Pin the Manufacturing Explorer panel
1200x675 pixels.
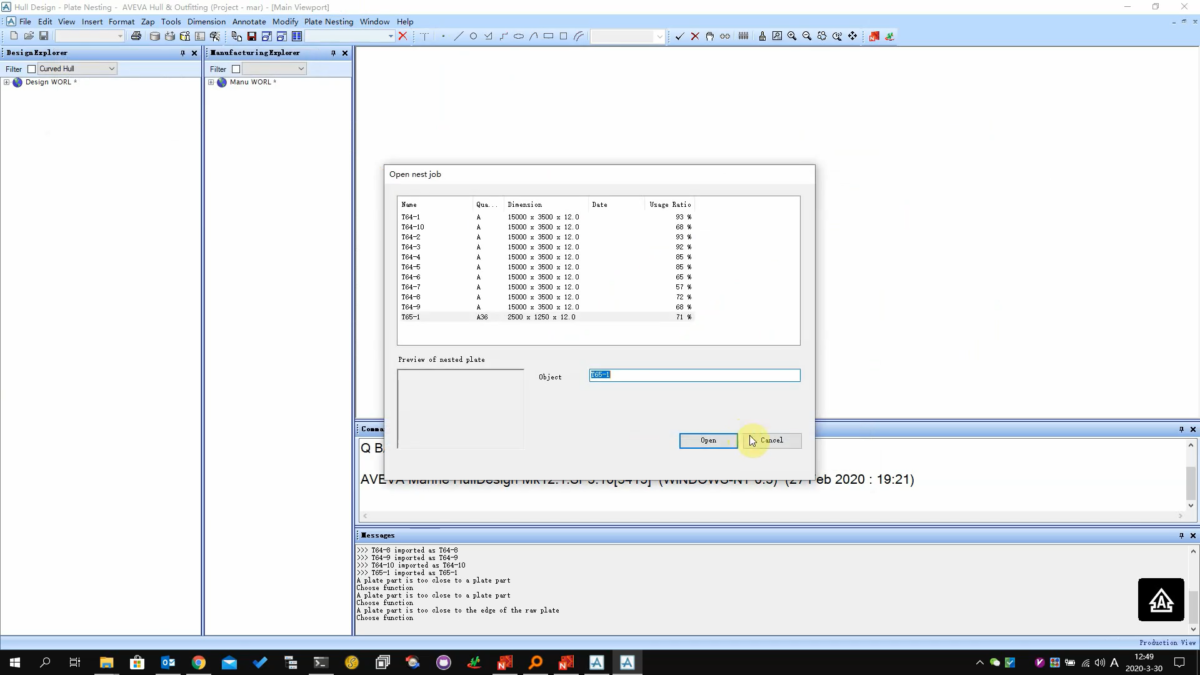pos(332,53)
